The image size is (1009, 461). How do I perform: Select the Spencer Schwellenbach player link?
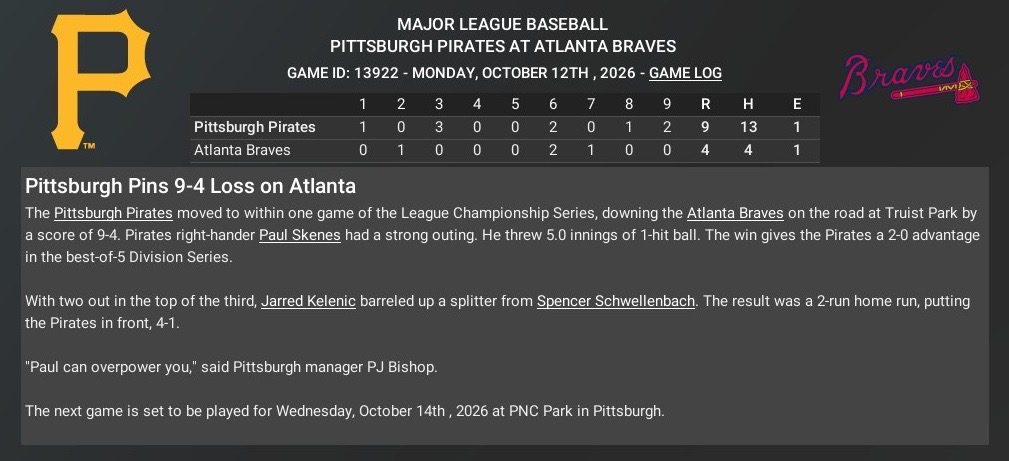coord(615,301)
